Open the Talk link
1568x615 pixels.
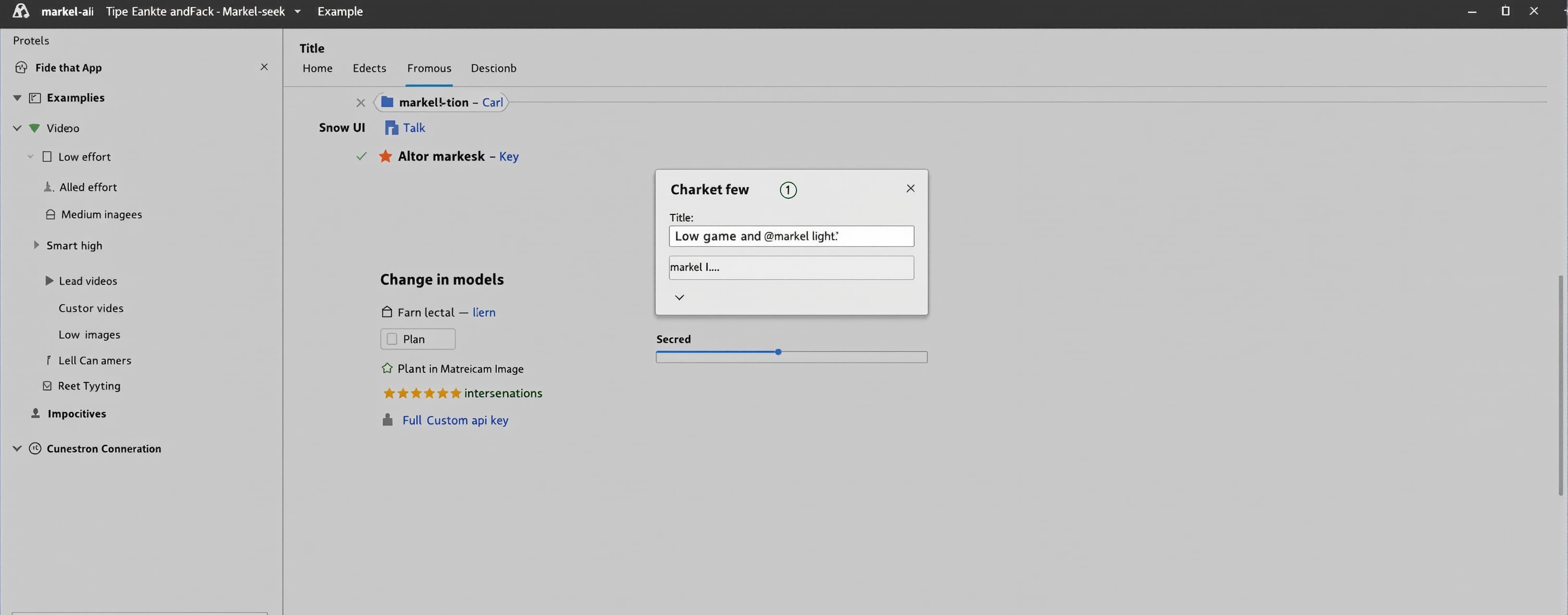(x=414, y=128)
